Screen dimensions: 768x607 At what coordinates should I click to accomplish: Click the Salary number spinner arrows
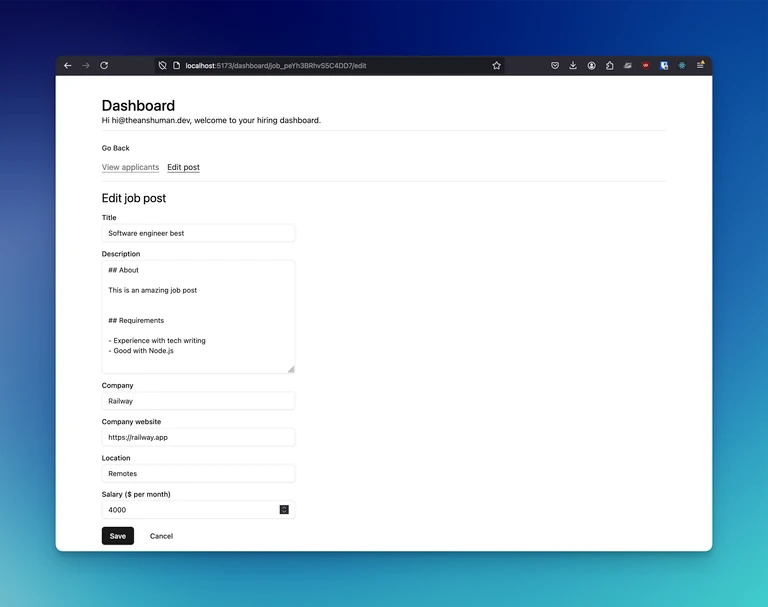(x=284, y=510)
